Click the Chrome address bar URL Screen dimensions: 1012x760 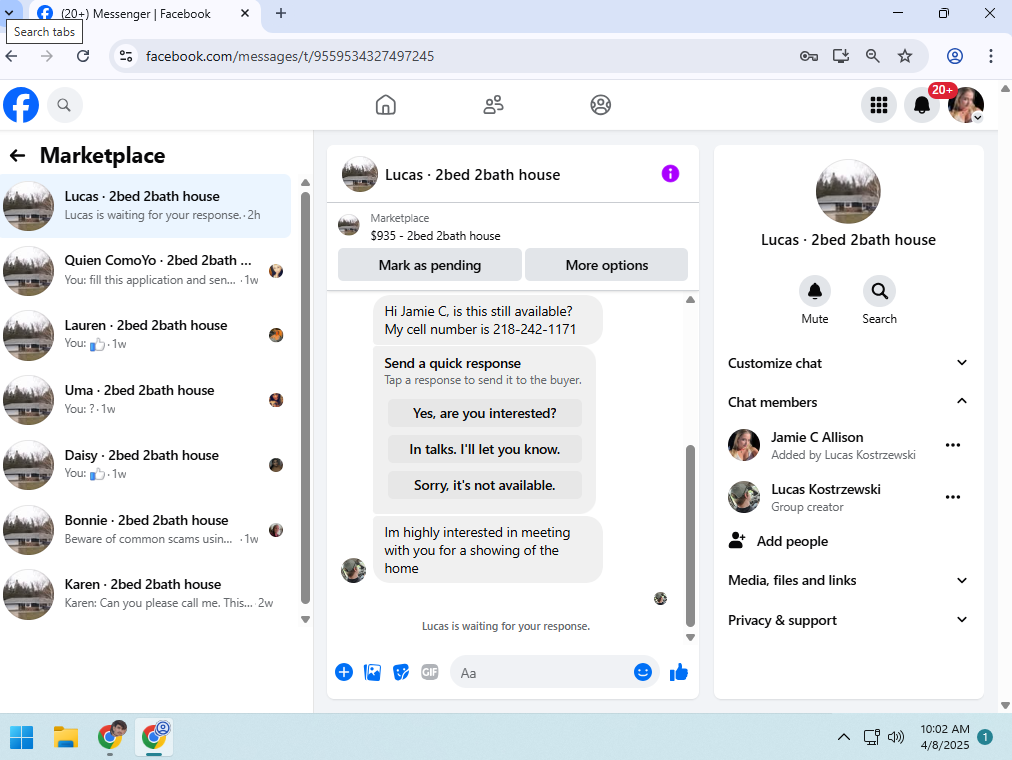(x=290, y=56)
